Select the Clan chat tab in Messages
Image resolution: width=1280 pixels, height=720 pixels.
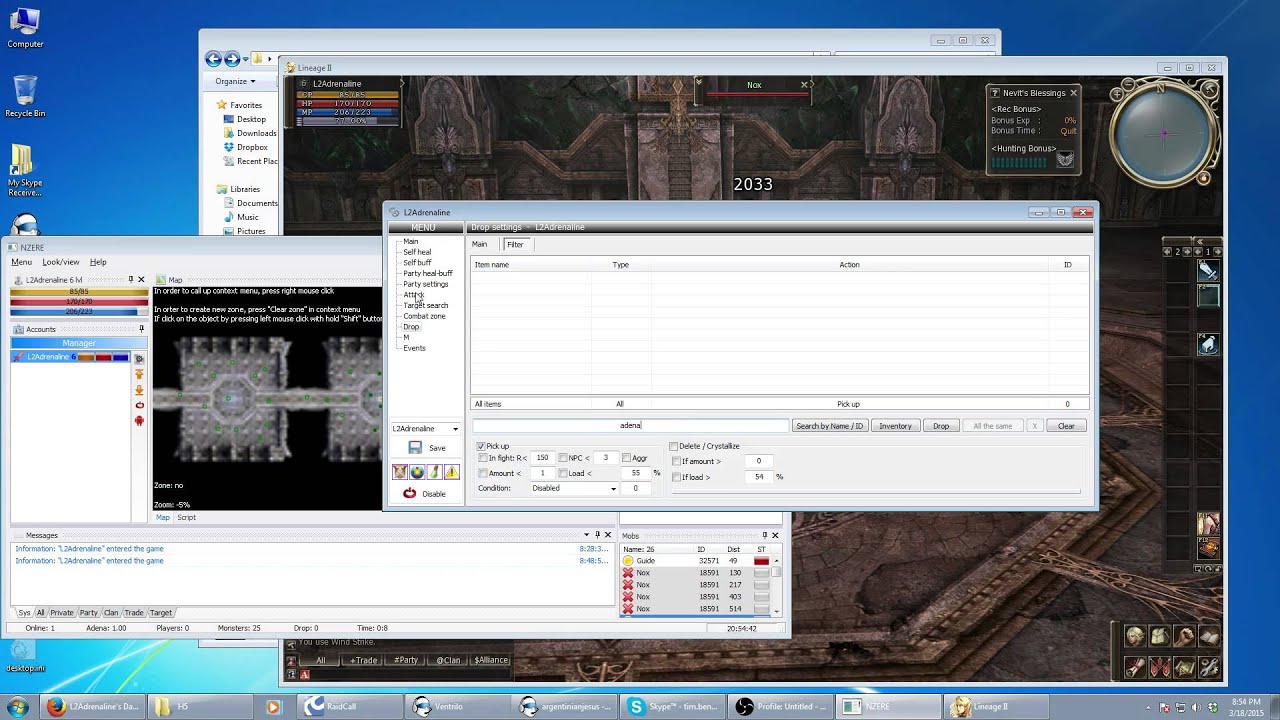click(x=111, y=612)
